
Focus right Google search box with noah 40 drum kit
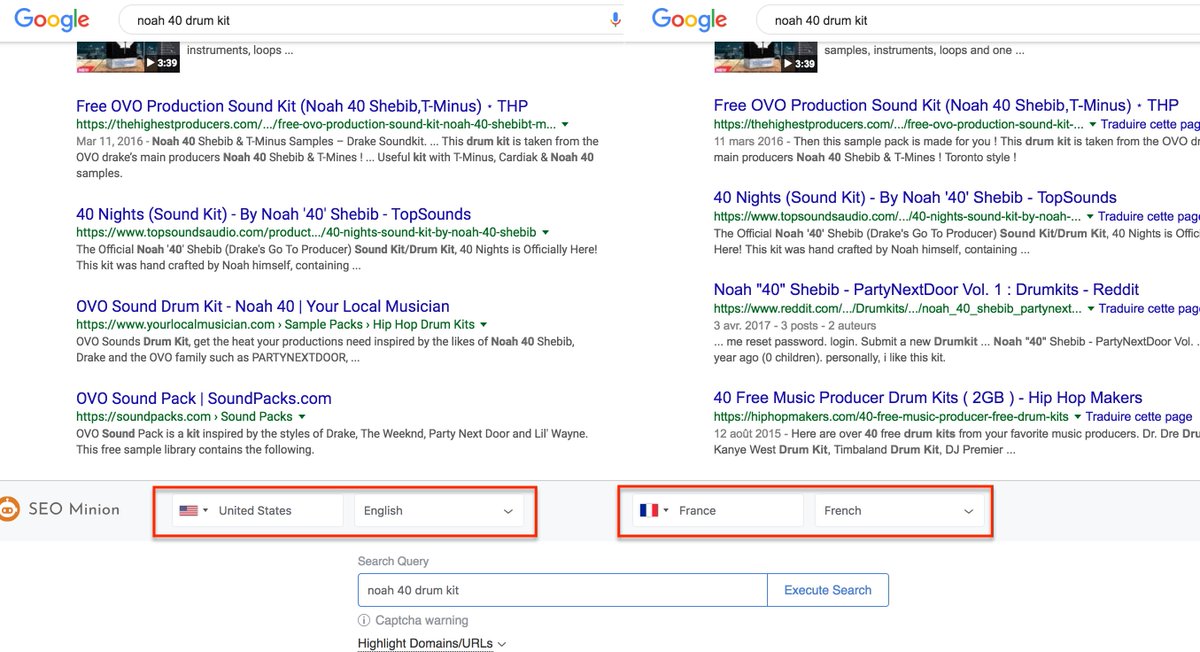pos(977,20)
